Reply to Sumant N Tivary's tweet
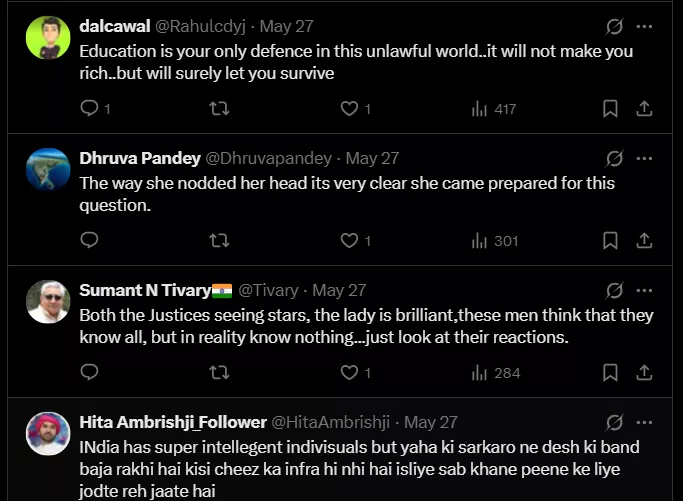 click(89, 372)
